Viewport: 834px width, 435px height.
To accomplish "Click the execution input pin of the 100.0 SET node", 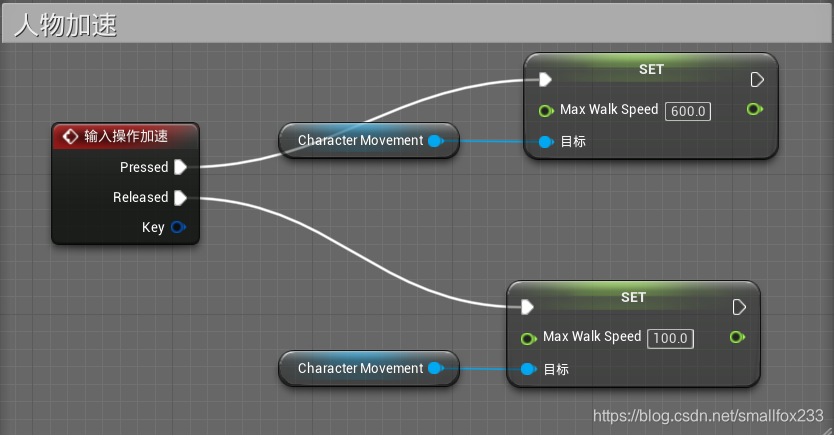I will (x=527, y=307).
